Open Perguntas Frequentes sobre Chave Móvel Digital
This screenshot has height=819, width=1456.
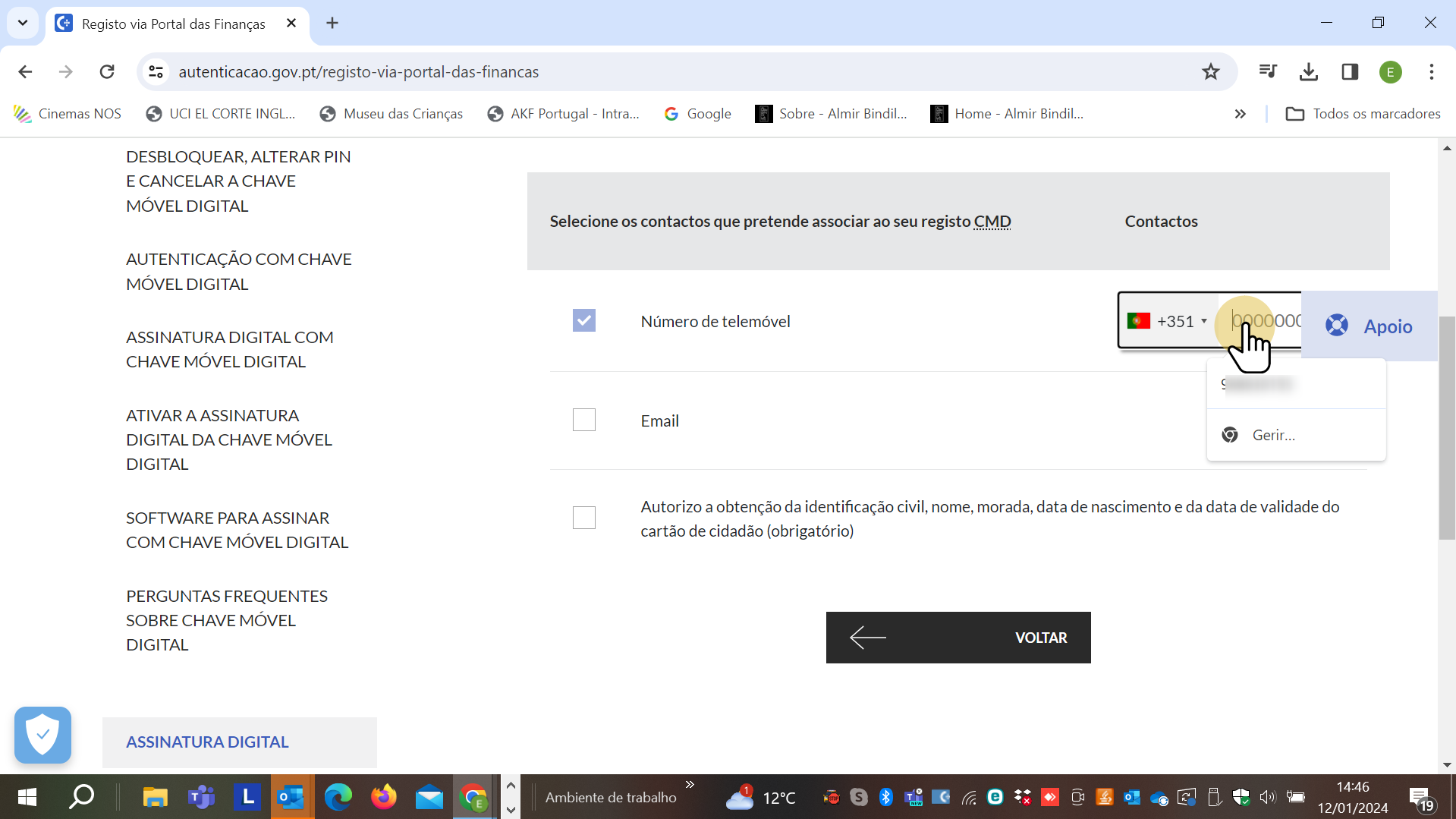tap(226, 620)
